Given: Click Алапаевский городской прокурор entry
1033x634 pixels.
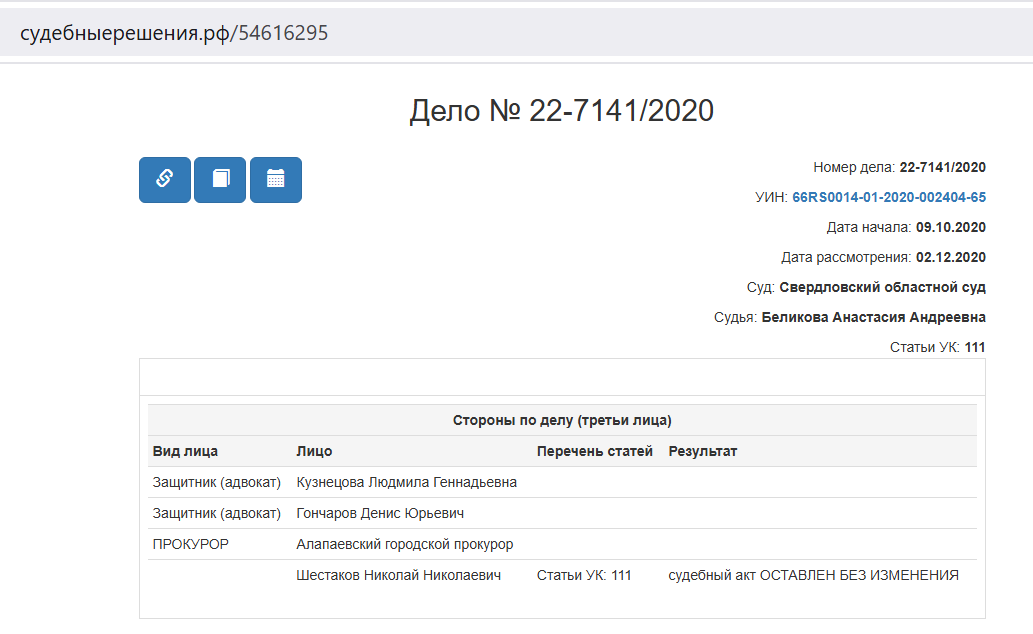Looking at the screenshot, I should [x=404, y=545].
